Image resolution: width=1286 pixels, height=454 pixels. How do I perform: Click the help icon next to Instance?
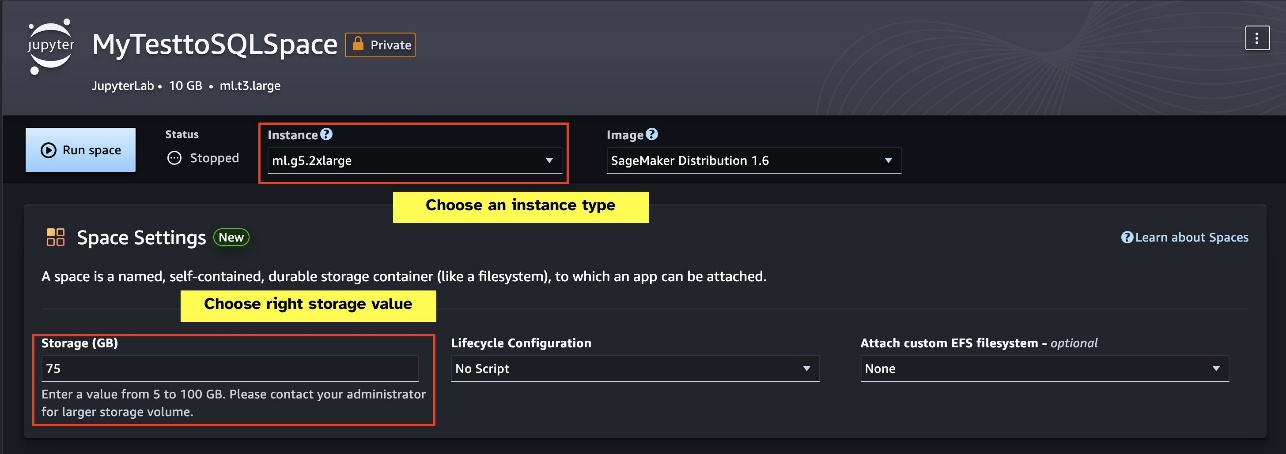click(326, 134)
